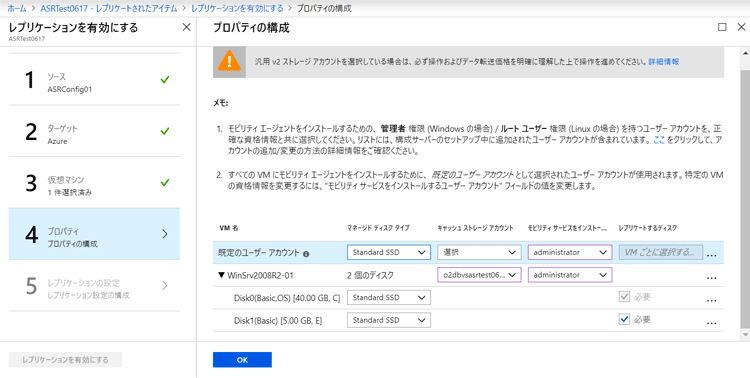Image resolution: width=750 pixels, height=378 pixels.
Task: Open the default cache storage 選択 dropdown
Action: 479,252
